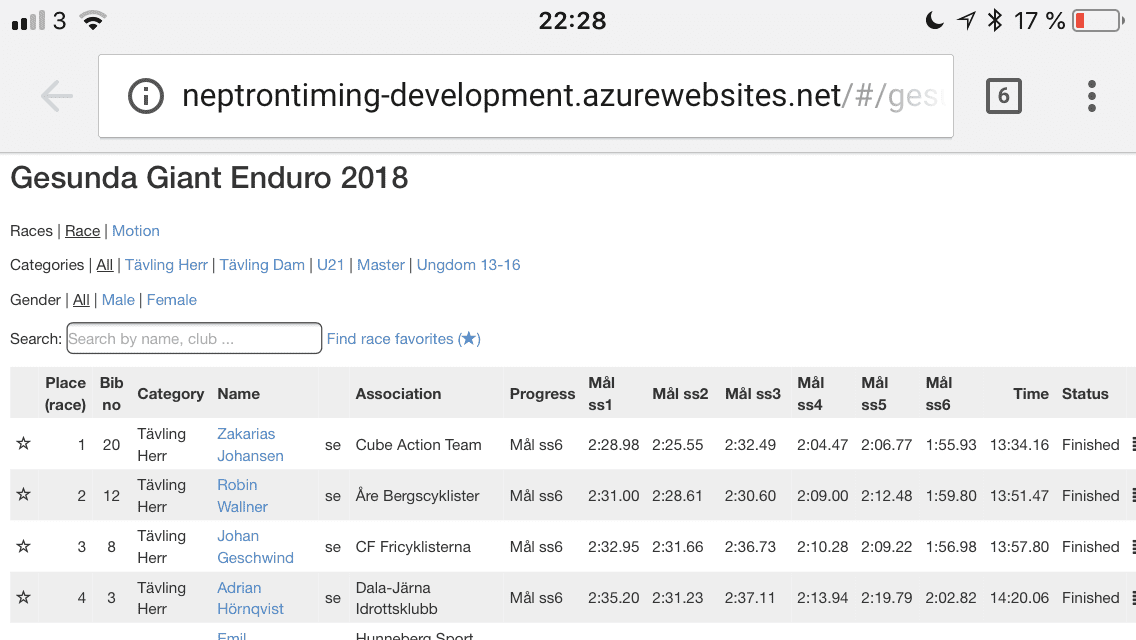The image size is (1136, 640).
Task: Click the Gesunda Giant Enduro 2018 heading
Action: [x=209, y=178]
